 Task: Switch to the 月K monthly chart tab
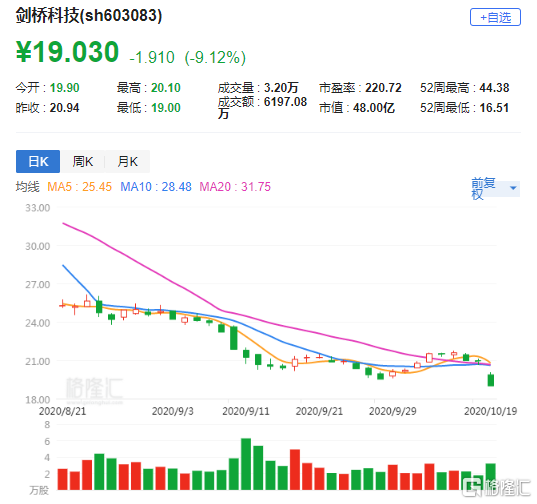127,161
